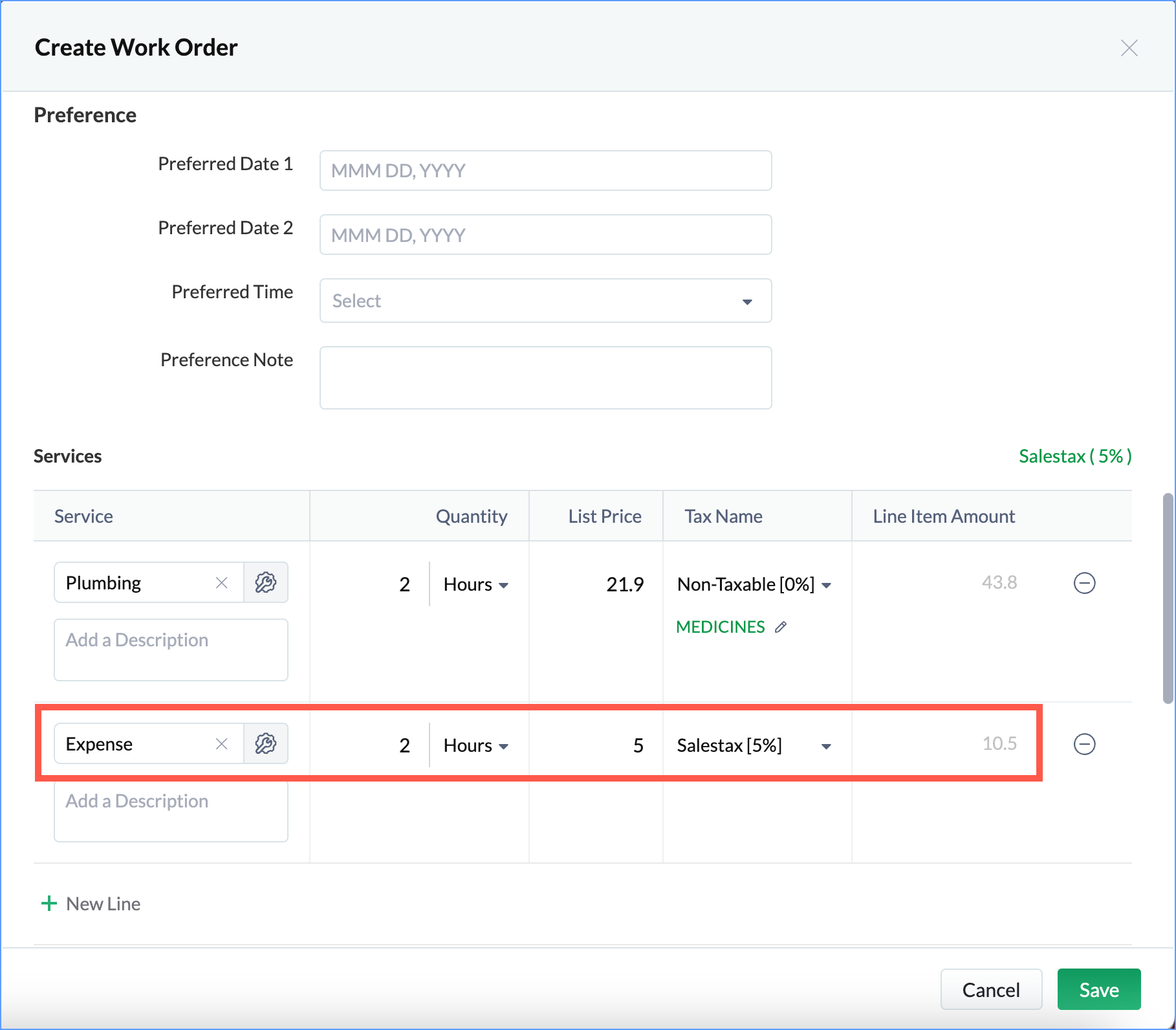Remove the Expense line item
The image size is (1176, 1030).
pos(1084,744)
